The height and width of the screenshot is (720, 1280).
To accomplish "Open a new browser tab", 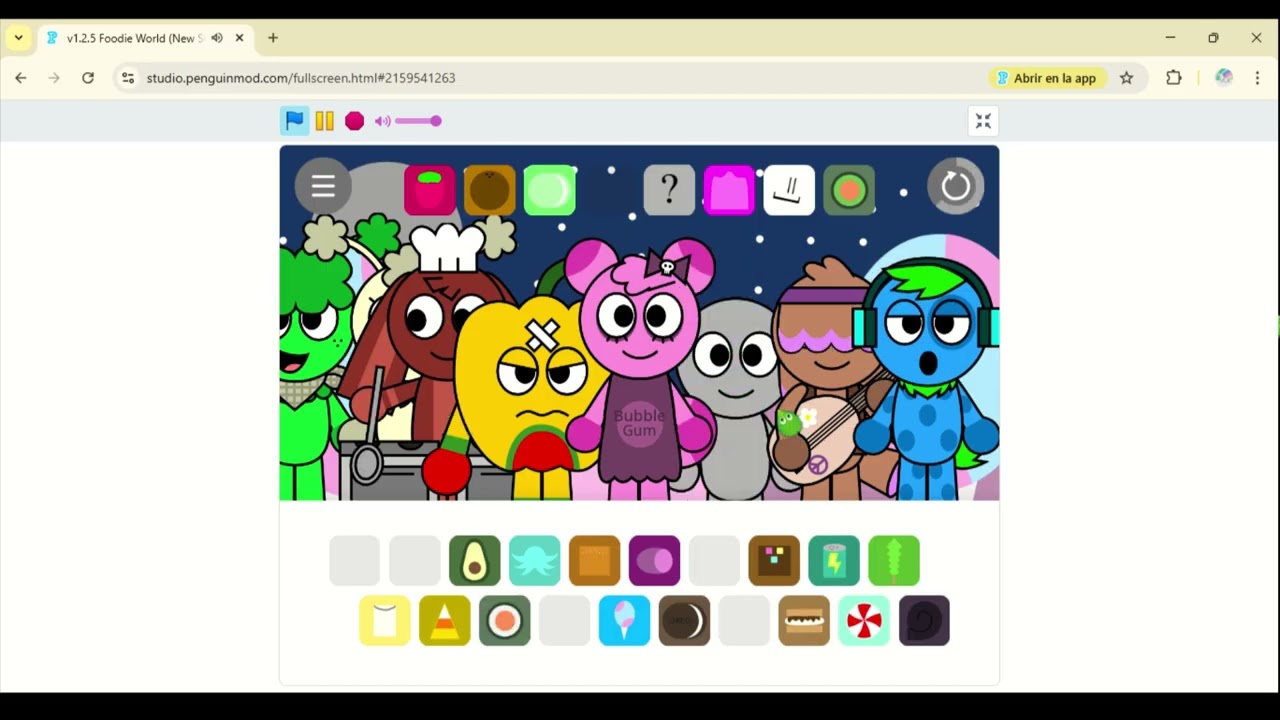I will click(x=273, y=38).
